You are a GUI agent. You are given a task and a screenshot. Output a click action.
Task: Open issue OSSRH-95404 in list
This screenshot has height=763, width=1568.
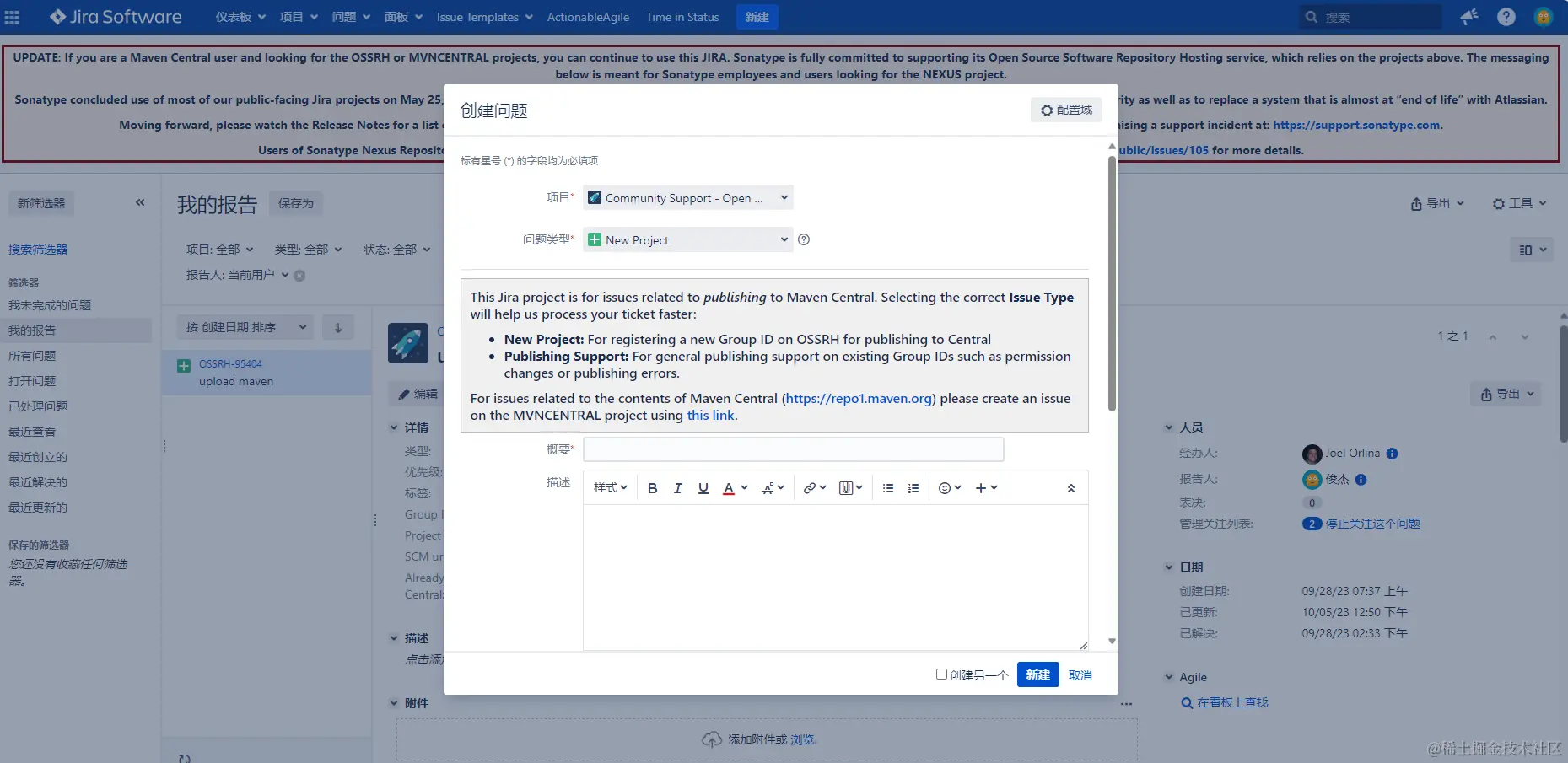267,373
